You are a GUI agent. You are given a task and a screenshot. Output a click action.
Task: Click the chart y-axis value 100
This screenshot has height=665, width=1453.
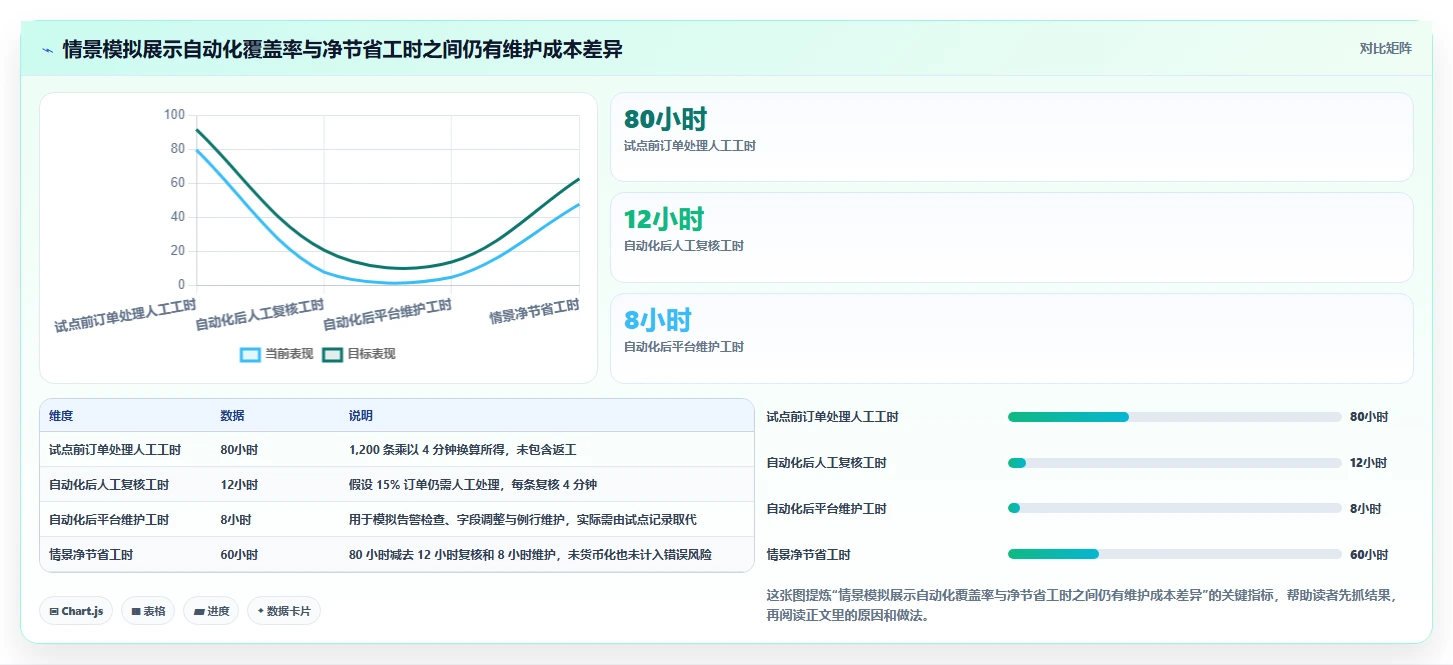tap(174, 115)
